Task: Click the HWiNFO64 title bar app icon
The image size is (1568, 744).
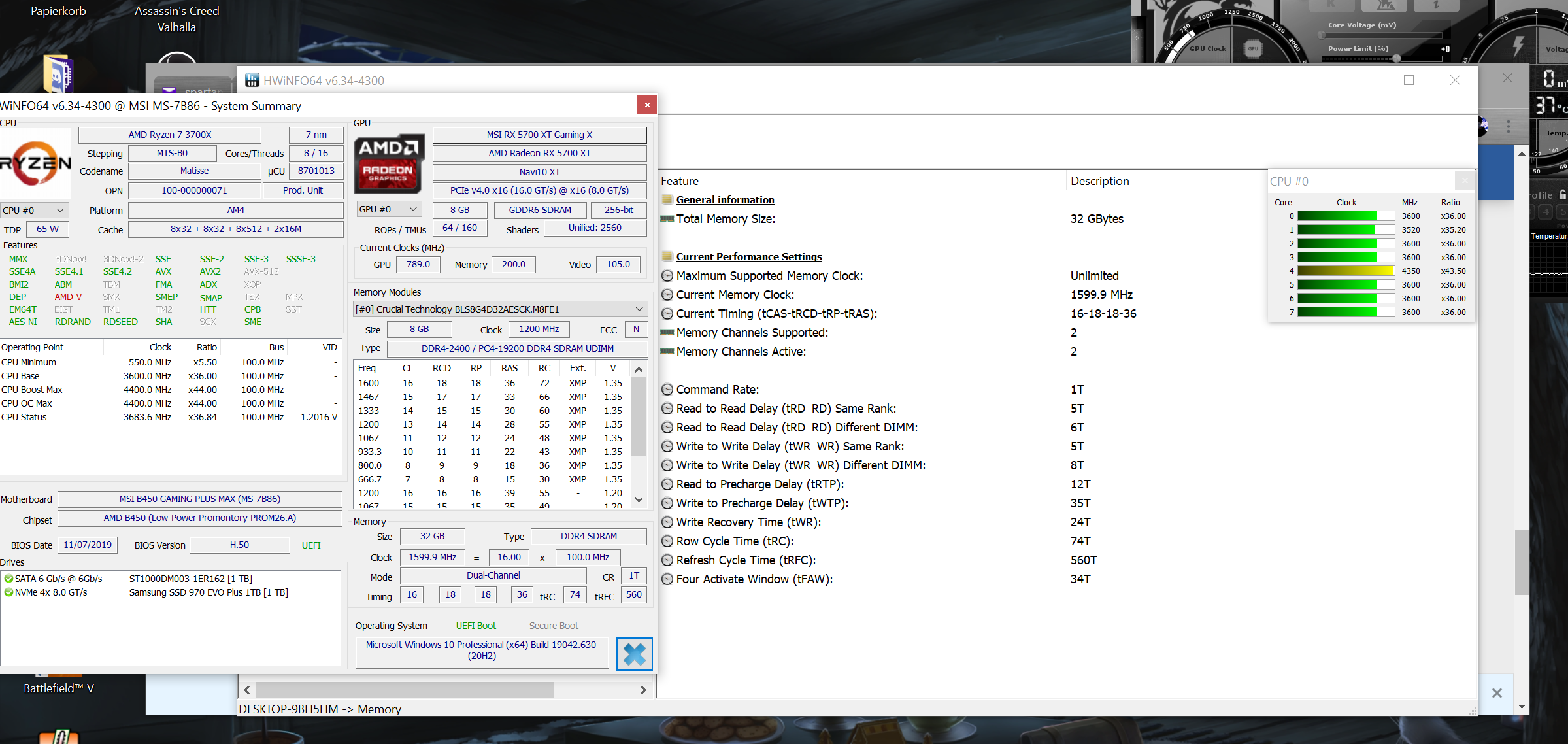Action: [x=252, y=80]
